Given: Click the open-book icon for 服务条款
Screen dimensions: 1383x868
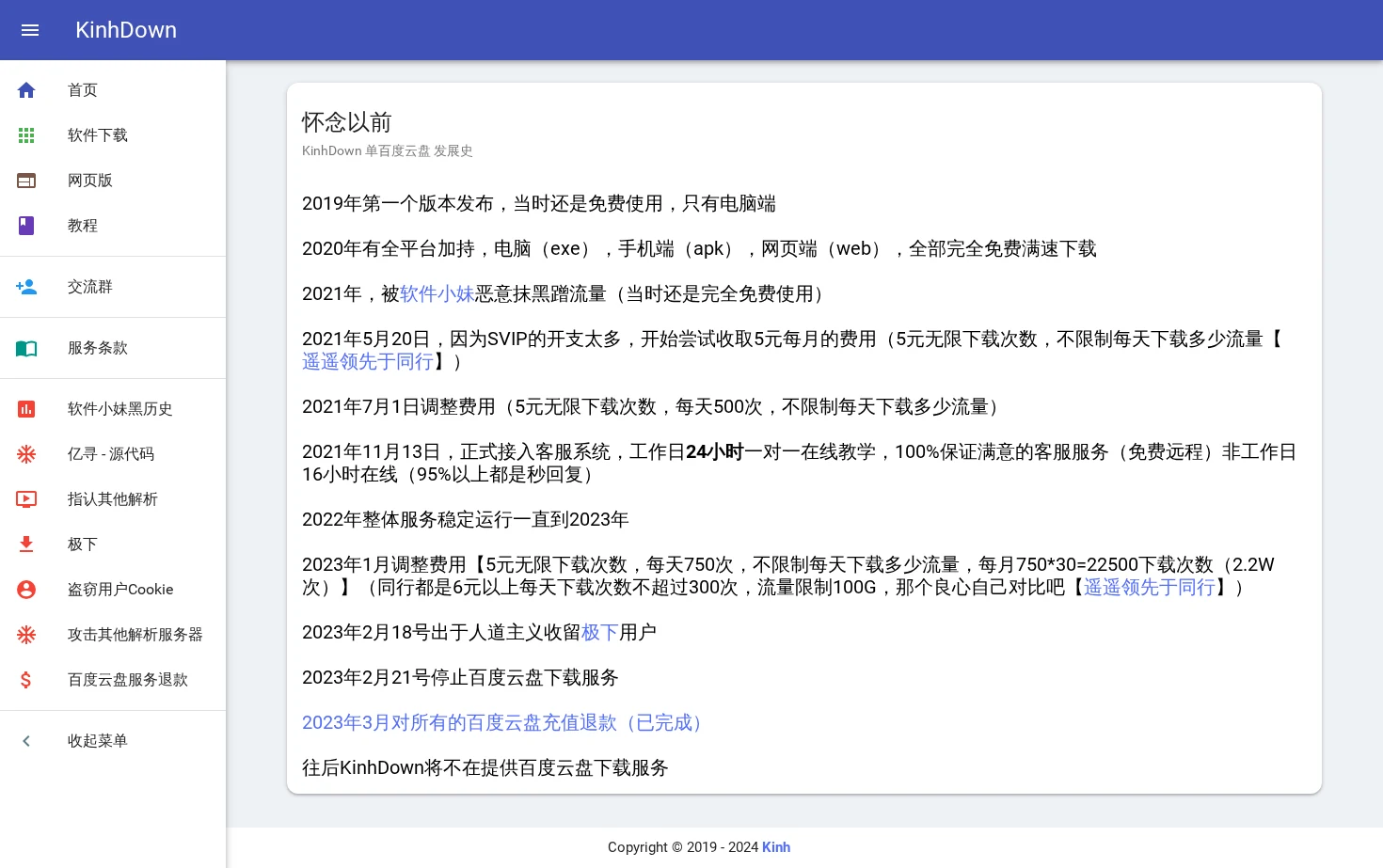Looking at the screenshot, I should [x=26, y=348].
